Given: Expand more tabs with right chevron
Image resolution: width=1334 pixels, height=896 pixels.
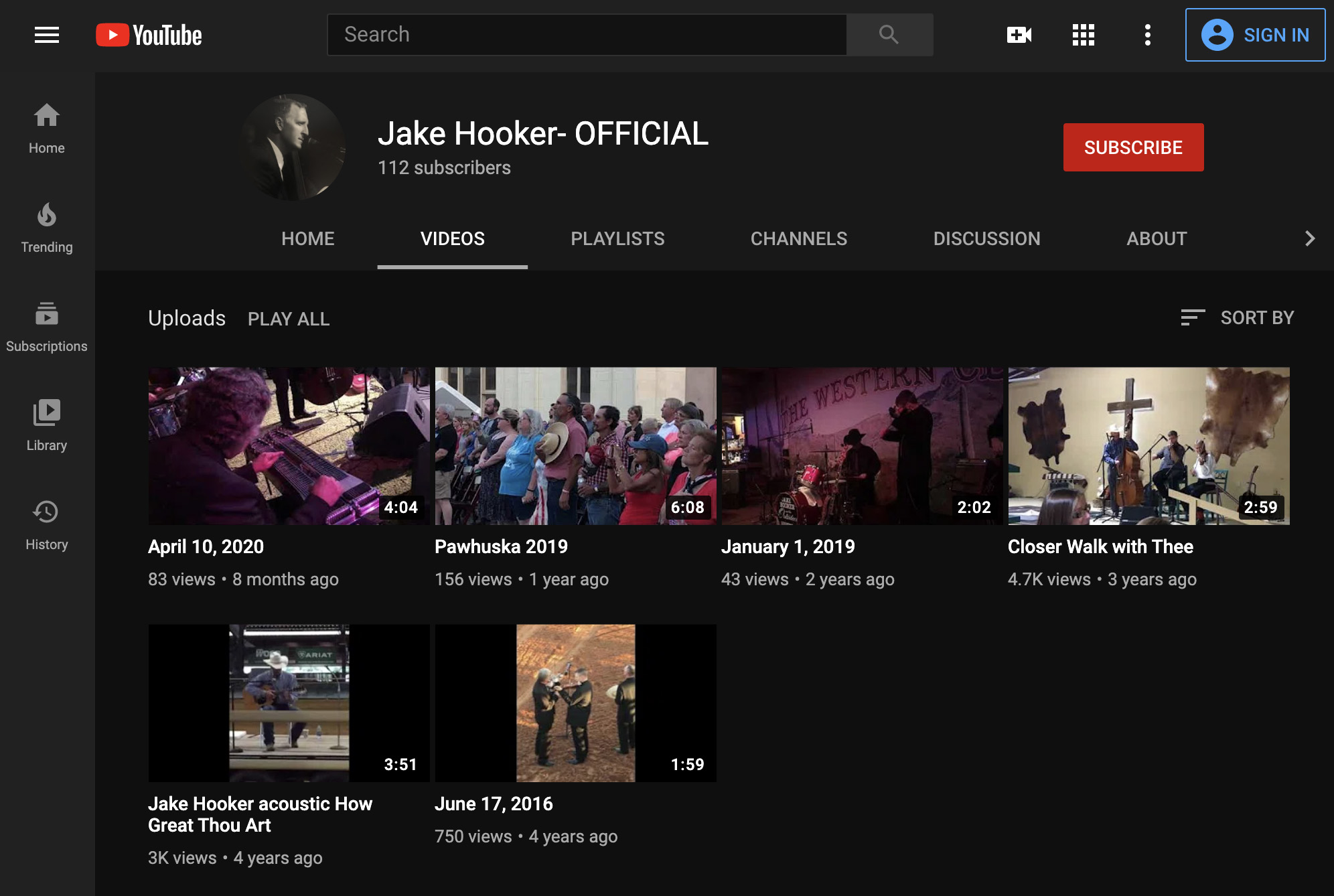Looking at the screenshot, I should pos(1310,238).
